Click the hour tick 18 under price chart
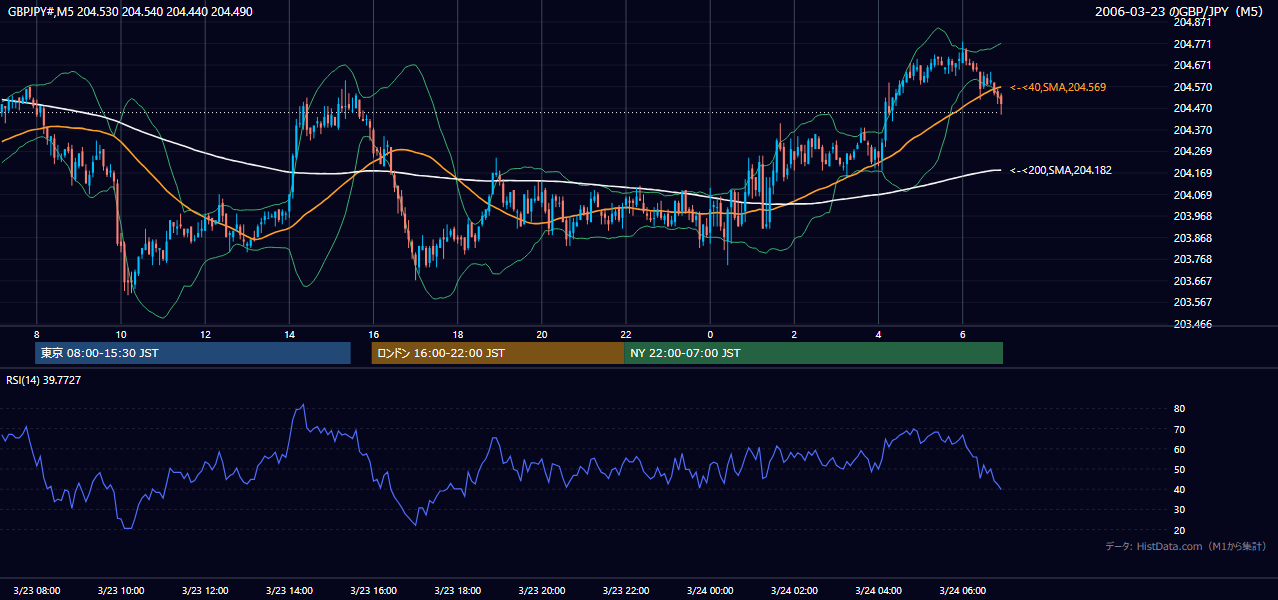The height and width of the screenshot is (600, 1278). (457, 334)
